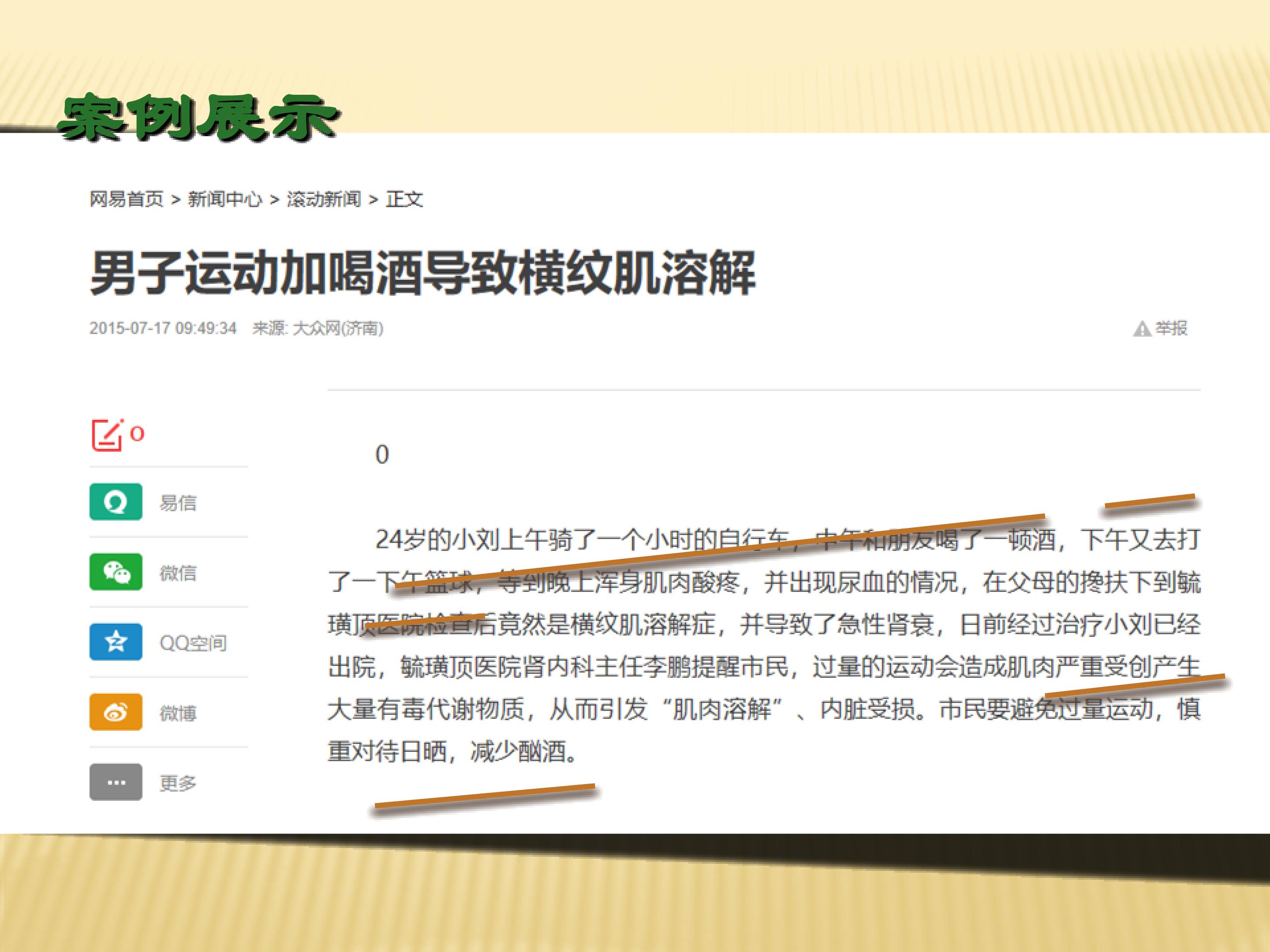The height and width of the screenshot is (952, 1270).
Task: Click the red comment count number
Action: (137, 434)
